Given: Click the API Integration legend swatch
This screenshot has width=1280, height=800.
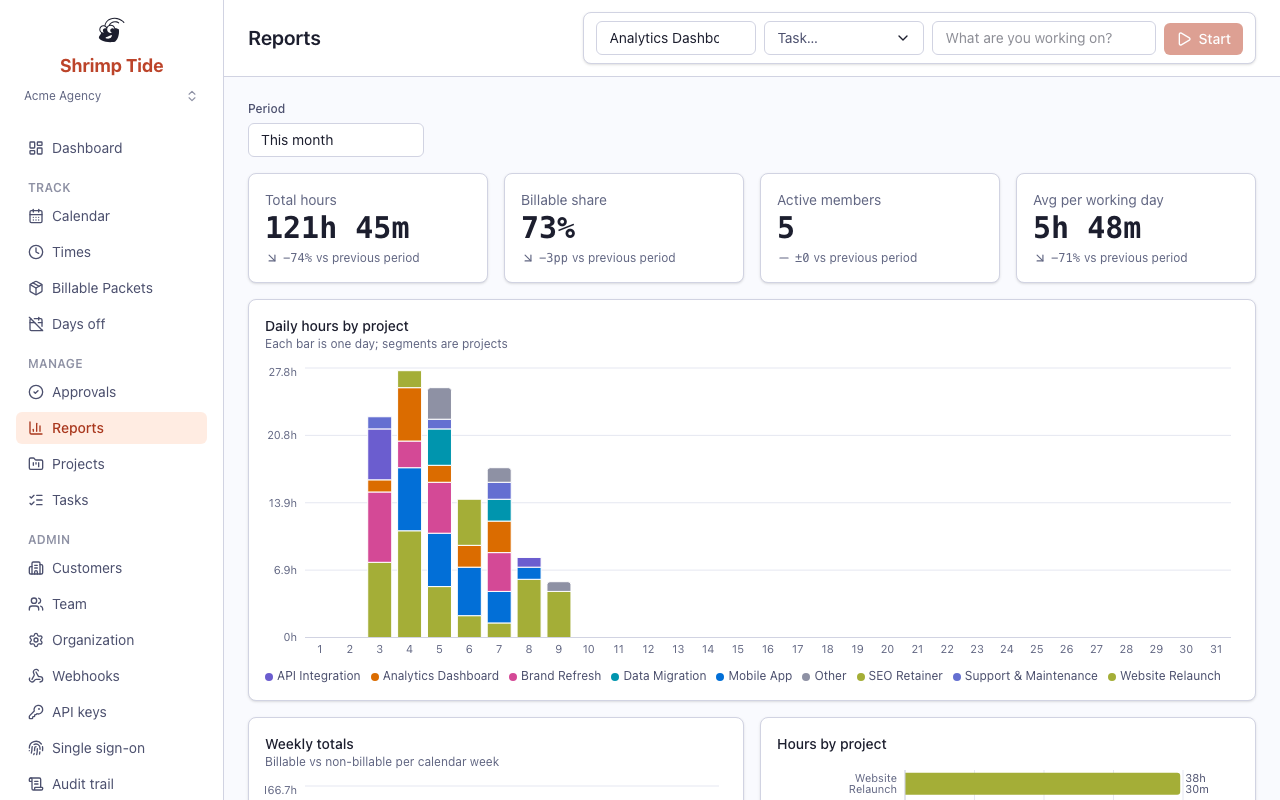Looking at the screenshot, I should pos(269,677).
